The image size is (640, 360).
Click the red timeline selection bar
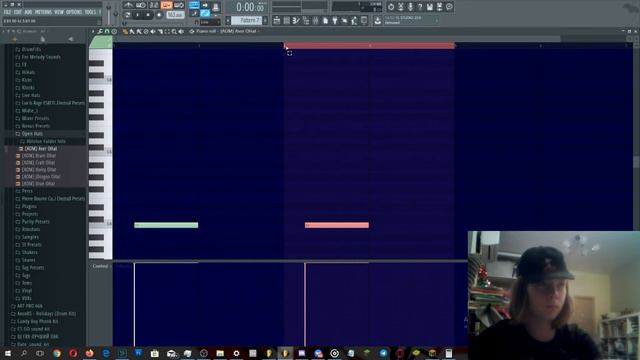click(x=369, y=45)
